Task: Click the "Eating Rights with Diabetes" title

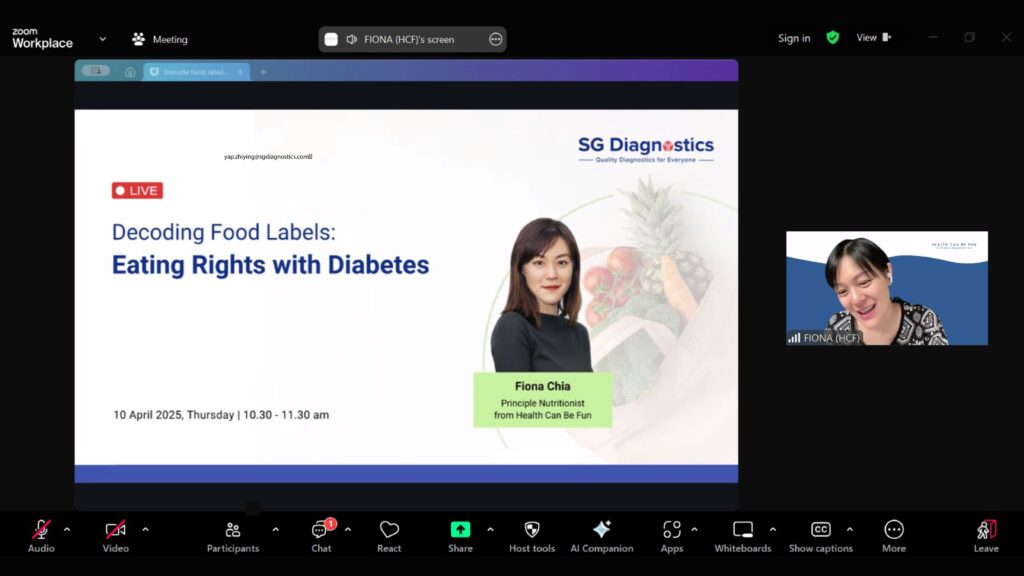Action: click(270, 265)
